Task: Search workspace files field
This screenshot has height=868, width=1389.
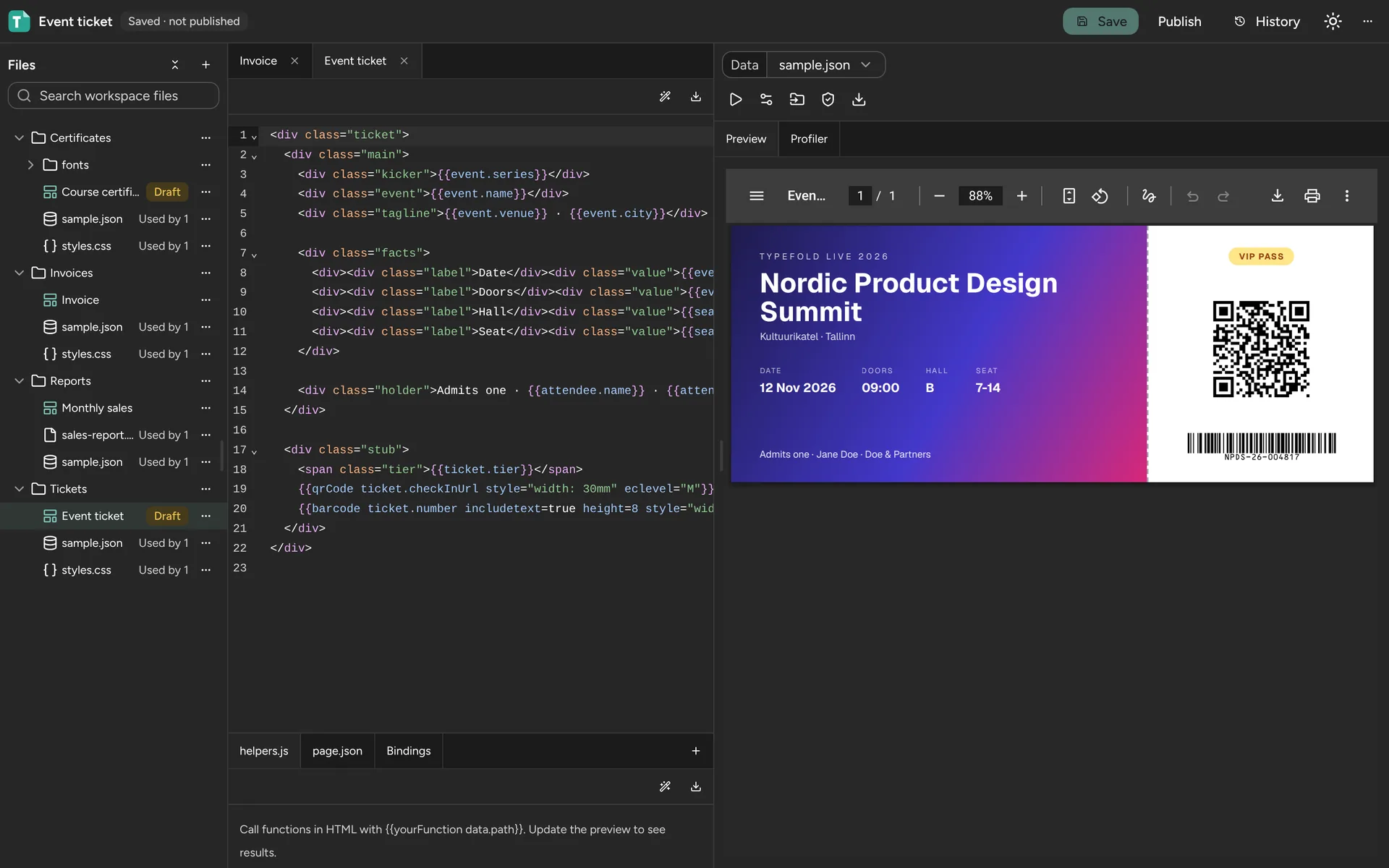Action: [x=114, y=95]
